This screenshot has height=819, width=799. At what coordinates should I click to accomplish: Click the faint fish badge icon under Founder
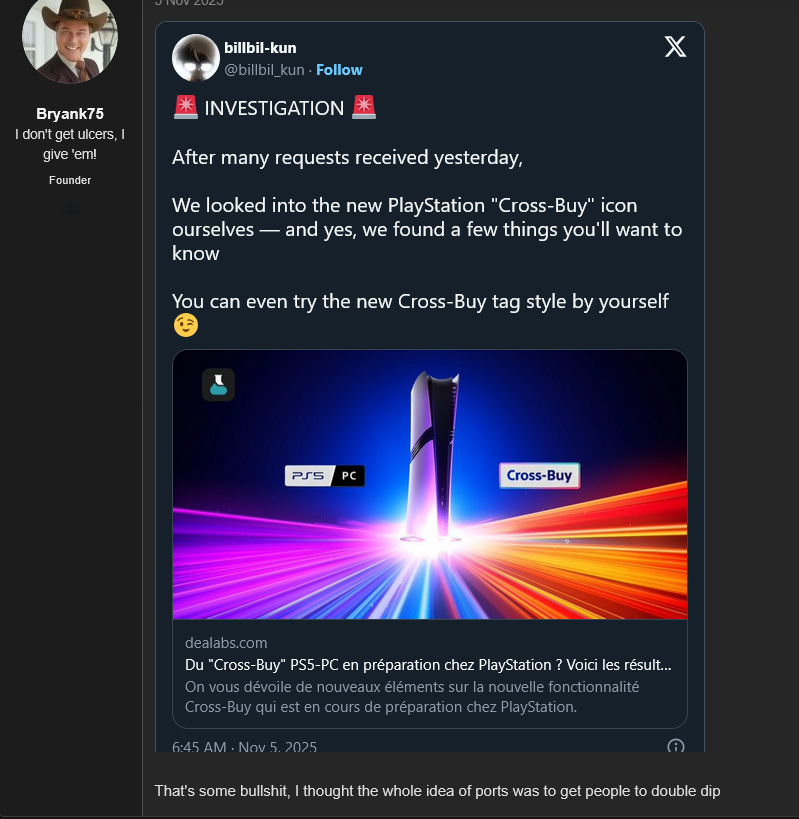pos(69,208)
